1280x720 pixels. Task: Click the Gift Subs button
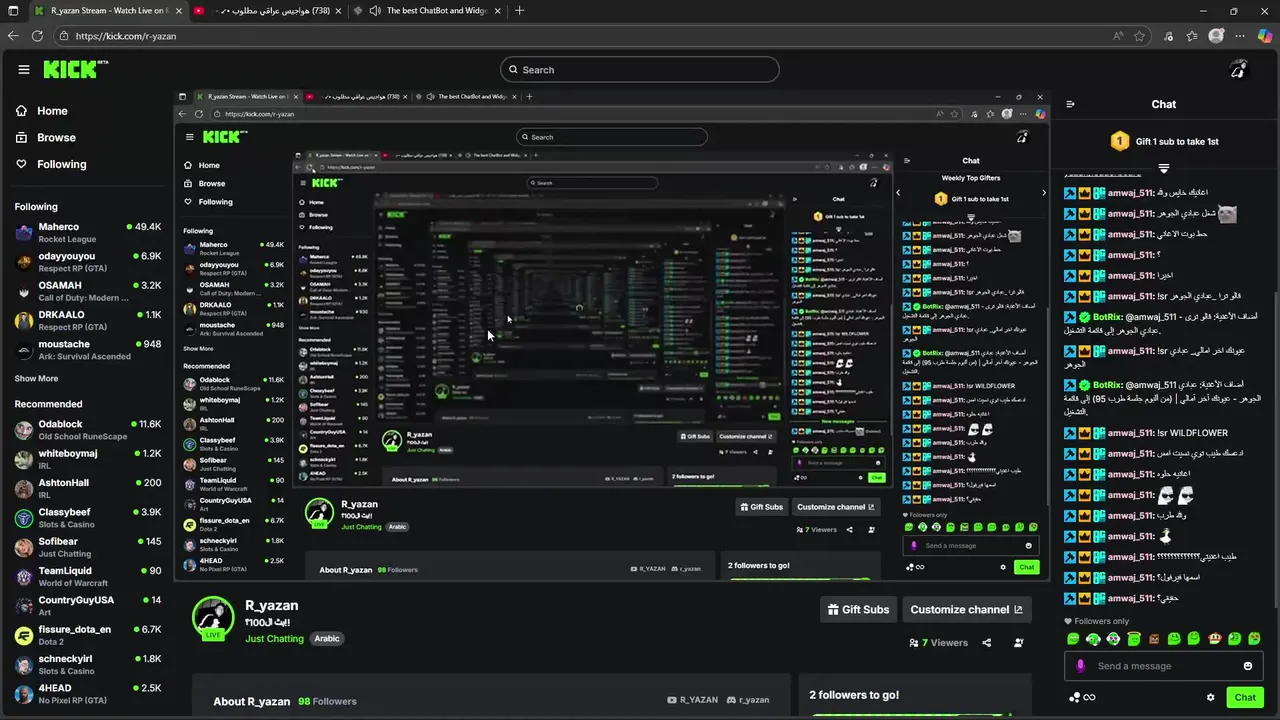pos(858,609)
